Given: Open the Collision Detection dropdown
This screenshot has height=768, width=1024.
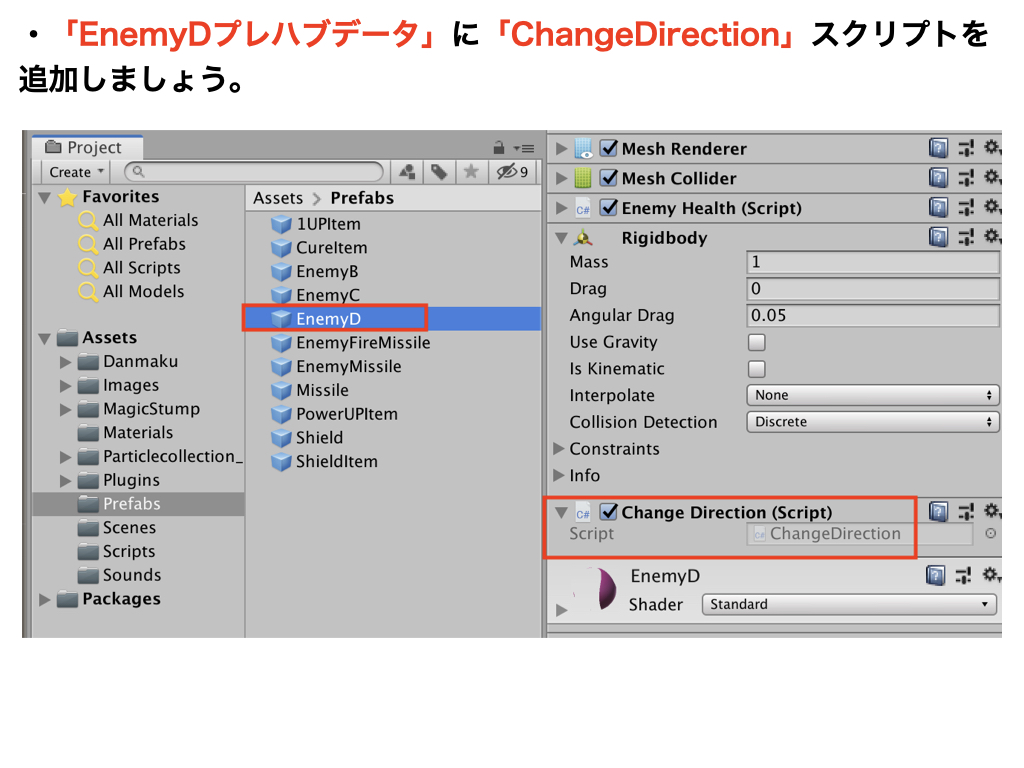Looking at the screenshot, I should [872, 422].
